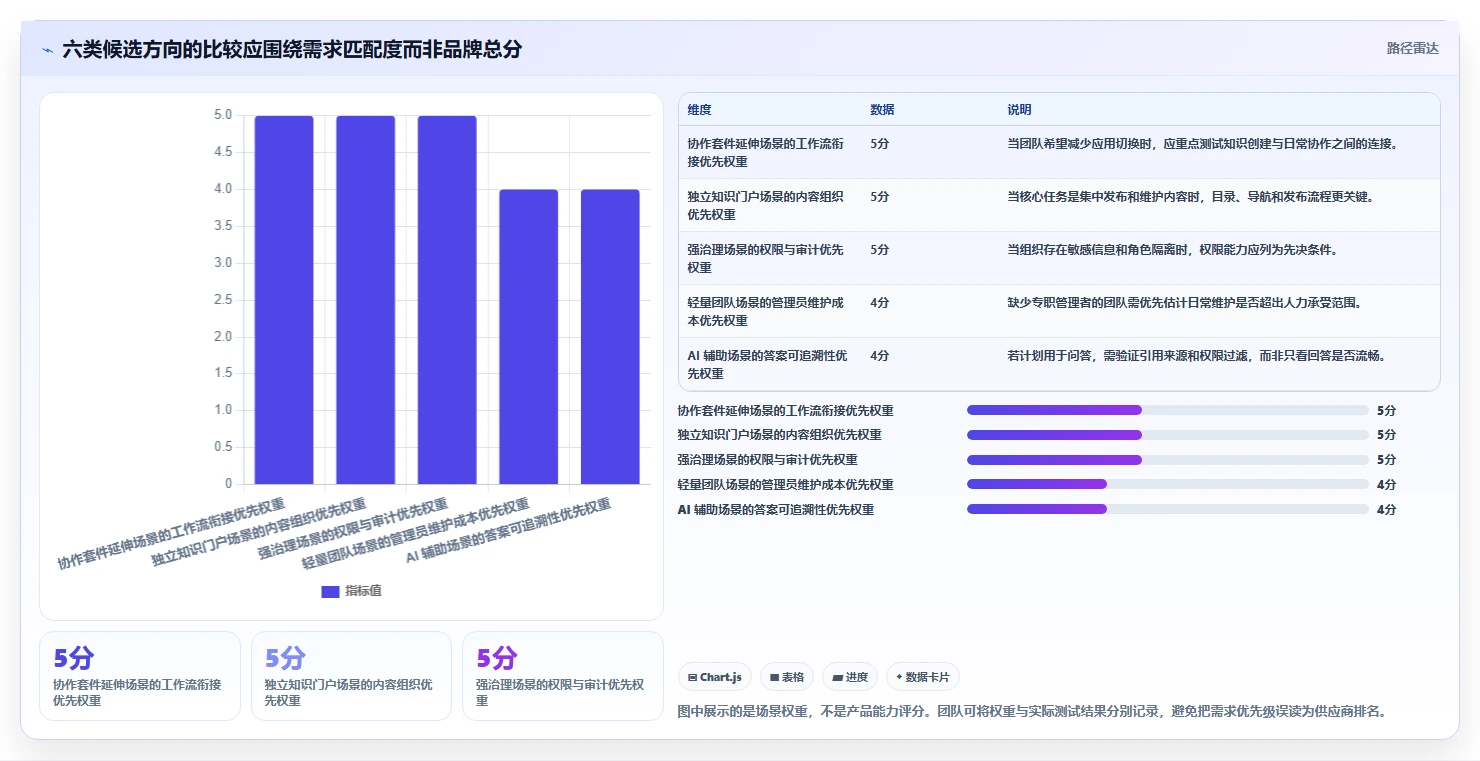Click the description starting 若计划用于问答
The width and height of the screenshot is (1480, 761).
click(x=1196, y=355)
